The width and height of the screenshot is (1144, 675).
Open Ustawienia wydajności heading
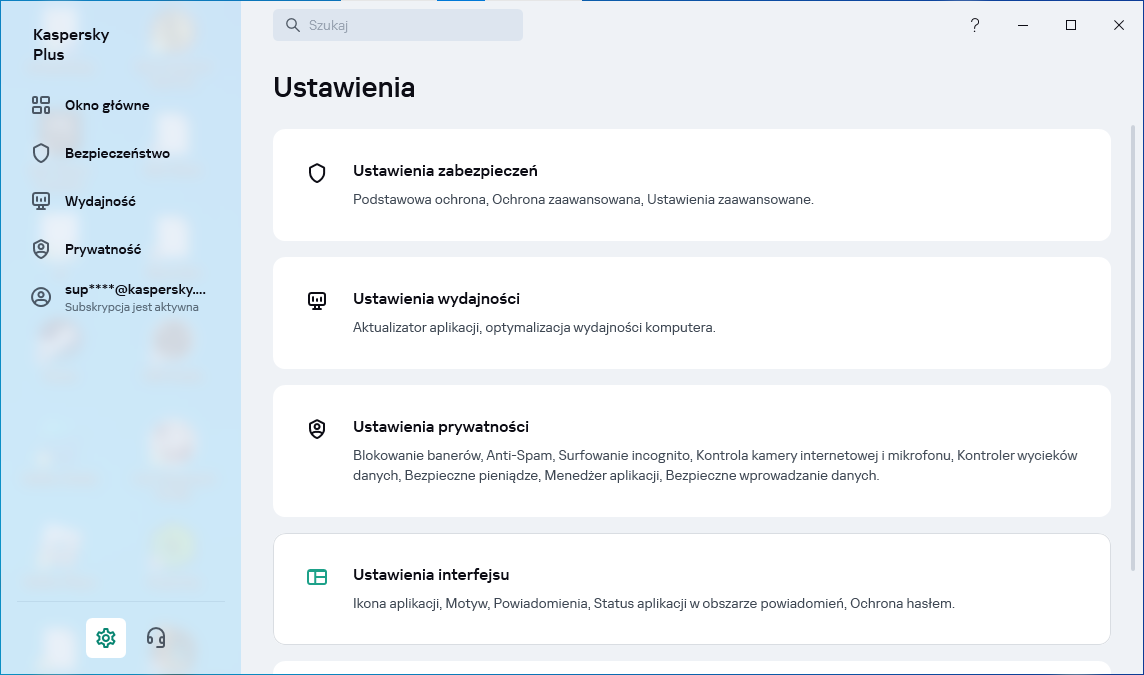coord(436,299)
